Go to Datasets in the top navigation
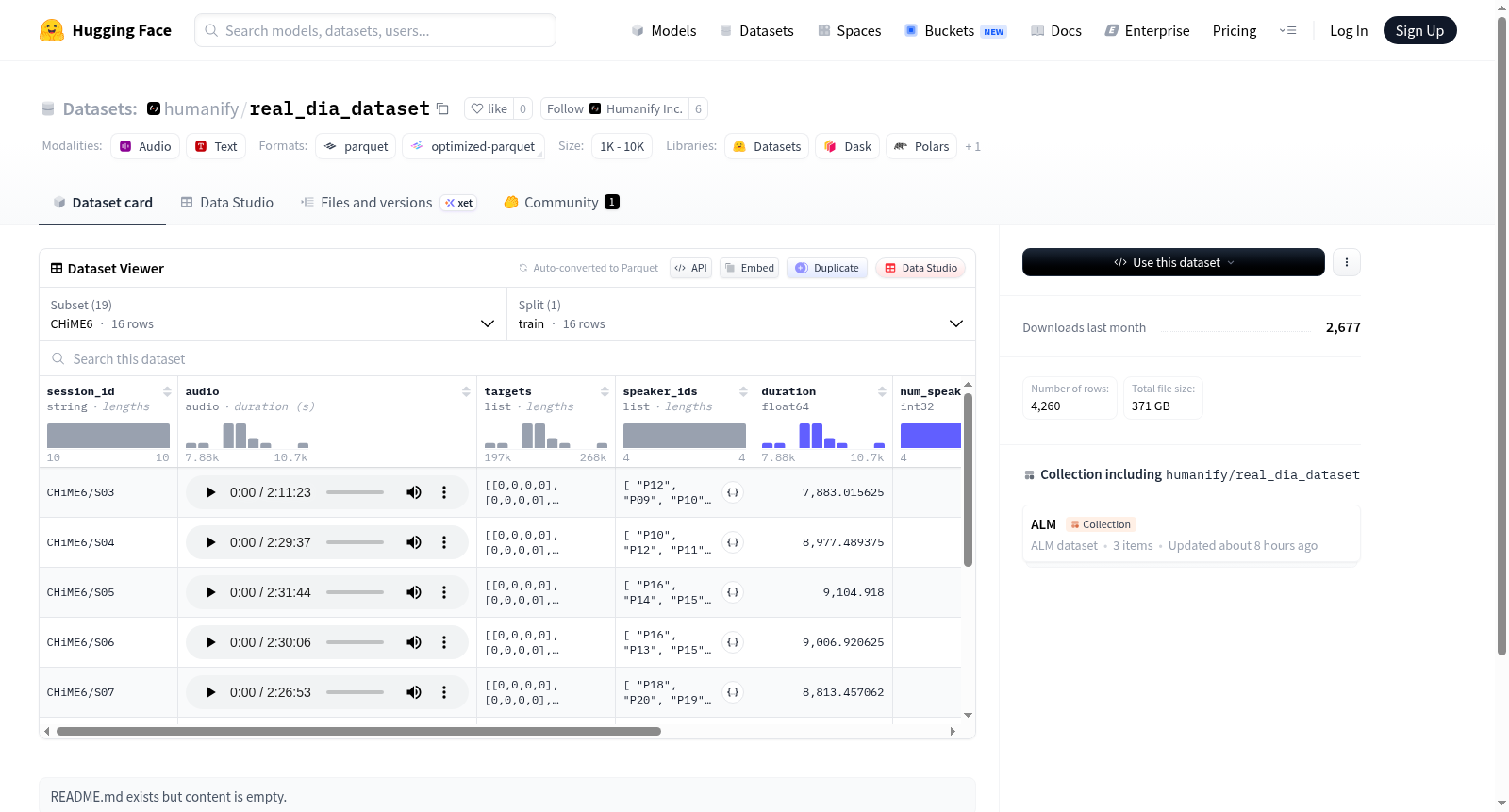Screen dimensions: 1509x812 tap(757, 30)
